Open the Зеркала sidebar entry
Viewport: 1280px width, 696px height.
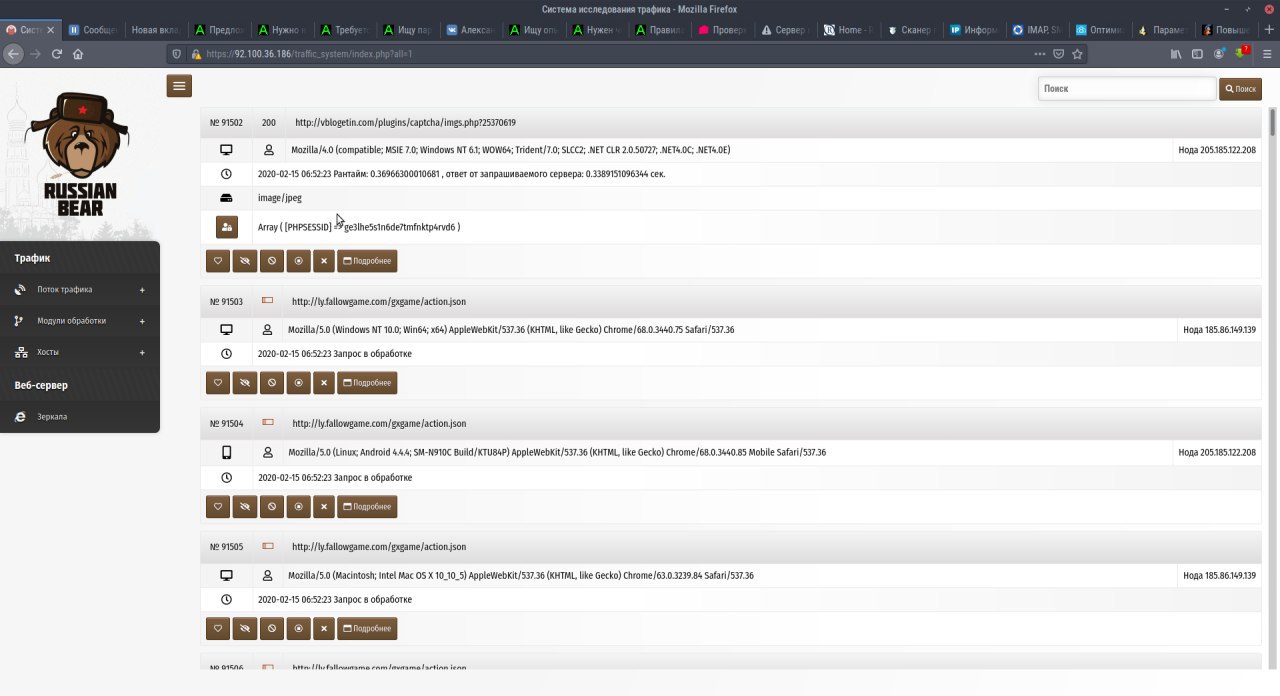pos(80,416)
